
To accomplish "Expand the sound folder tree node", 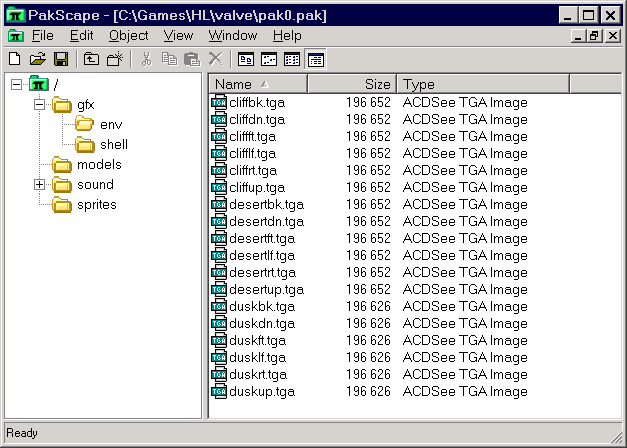I will click(40, 185).
